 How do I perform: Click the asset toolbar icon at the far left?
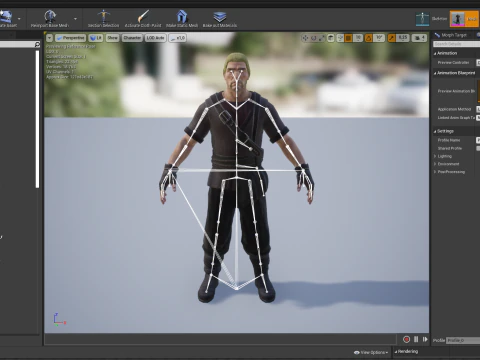(6, 16)
